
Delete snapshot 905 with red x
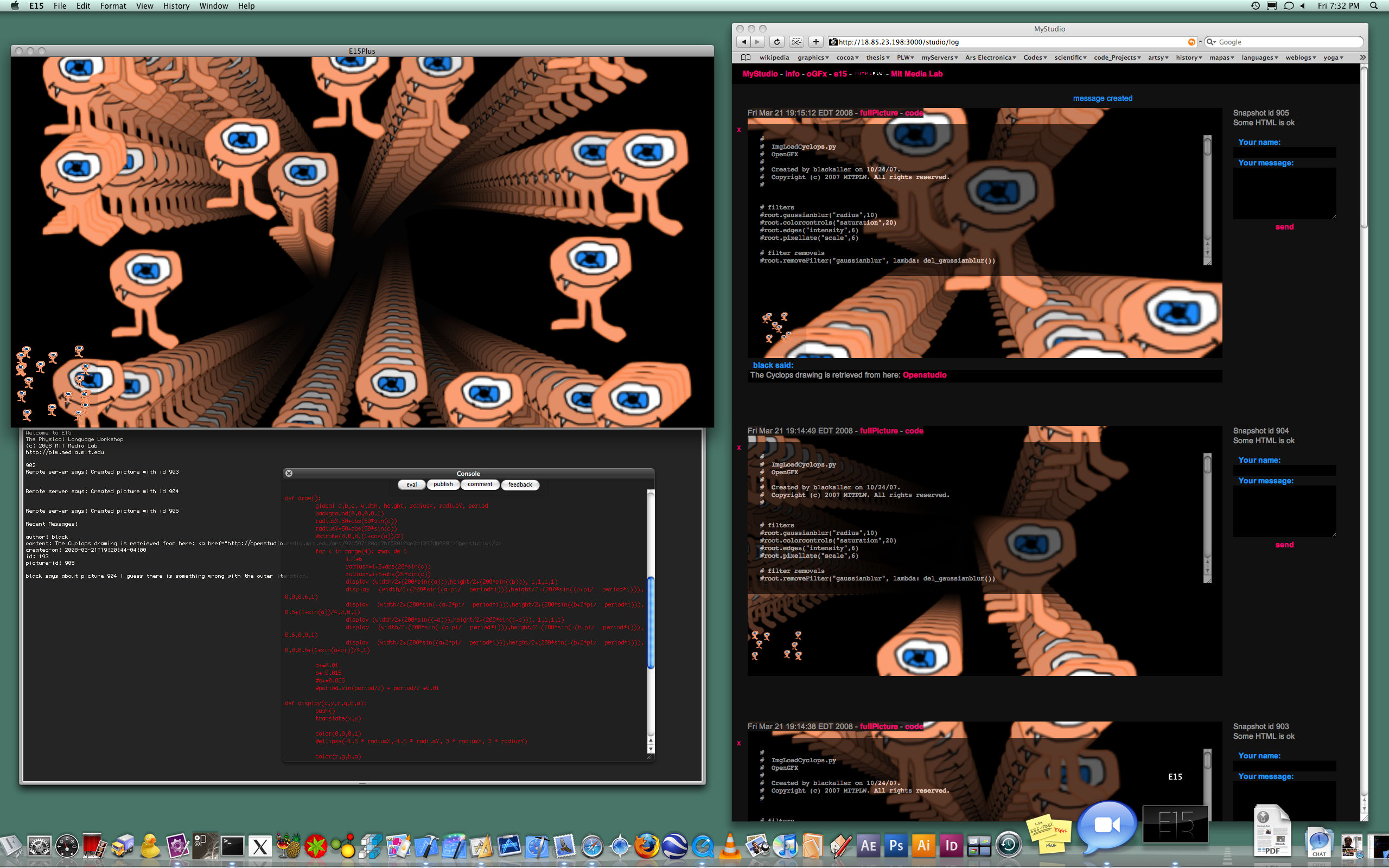pos(738,130)
